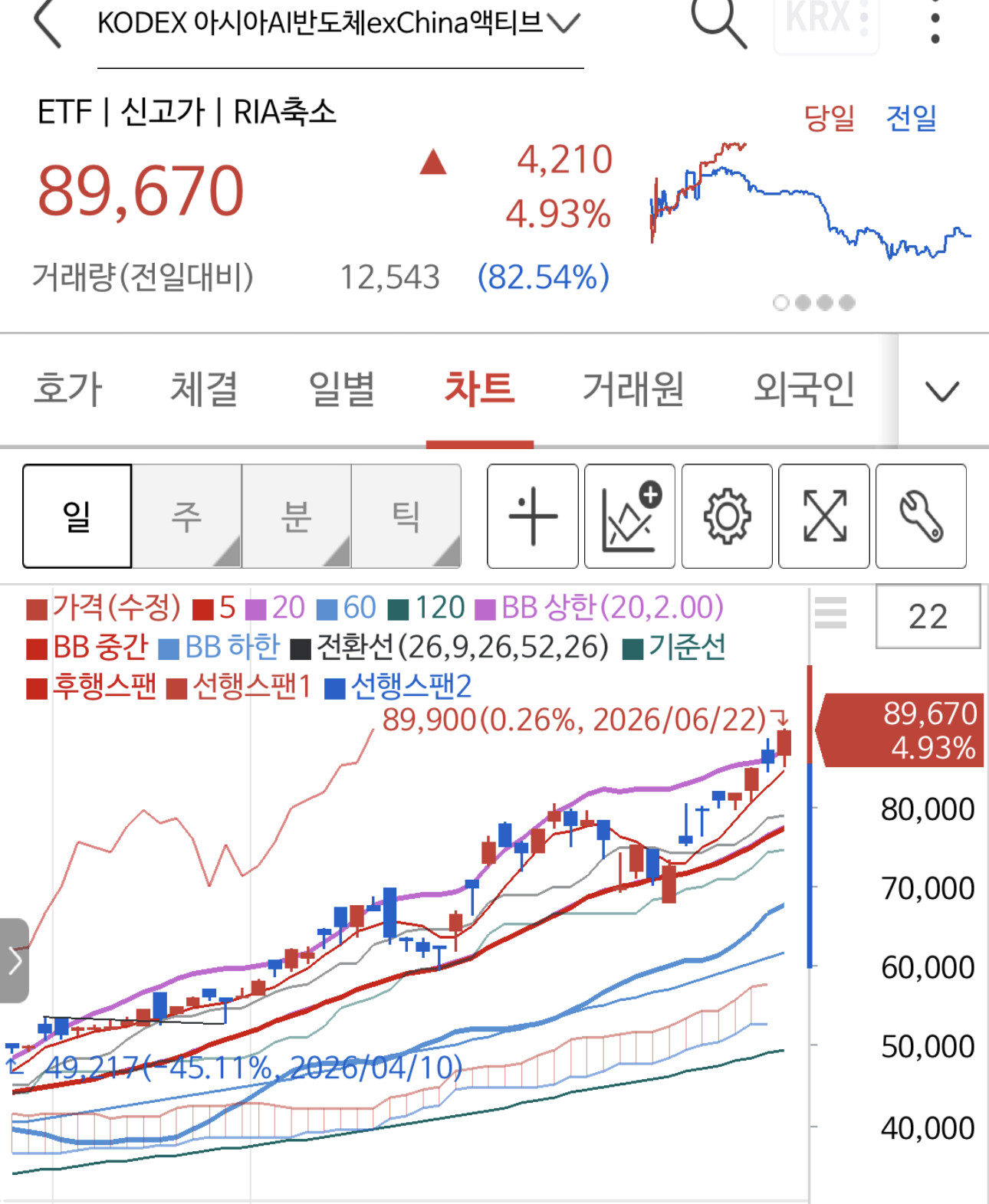The image size is (989, 1204).
Task: Toggle the 120-day moving average legend
Action: tap(426, 609)
